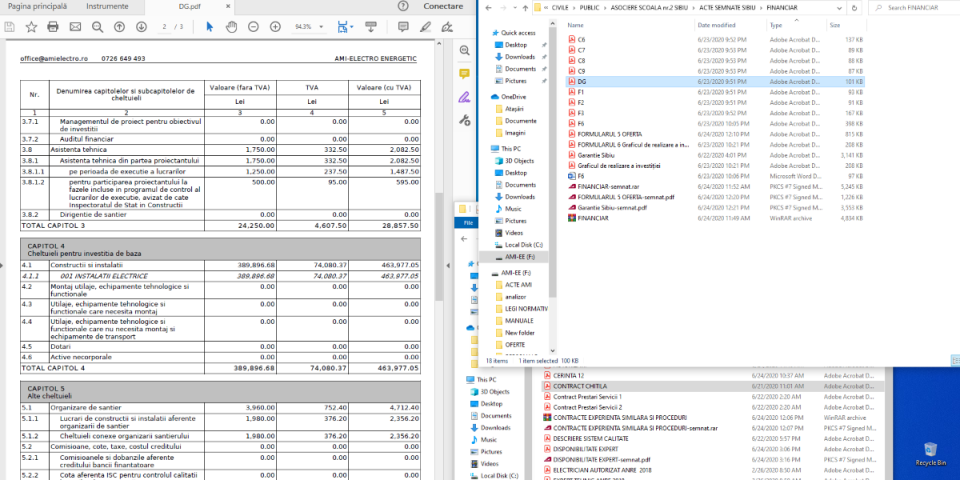Activate the selection arrow tool
Viewport: 960px width, 480px height.
tap(209, 27)
